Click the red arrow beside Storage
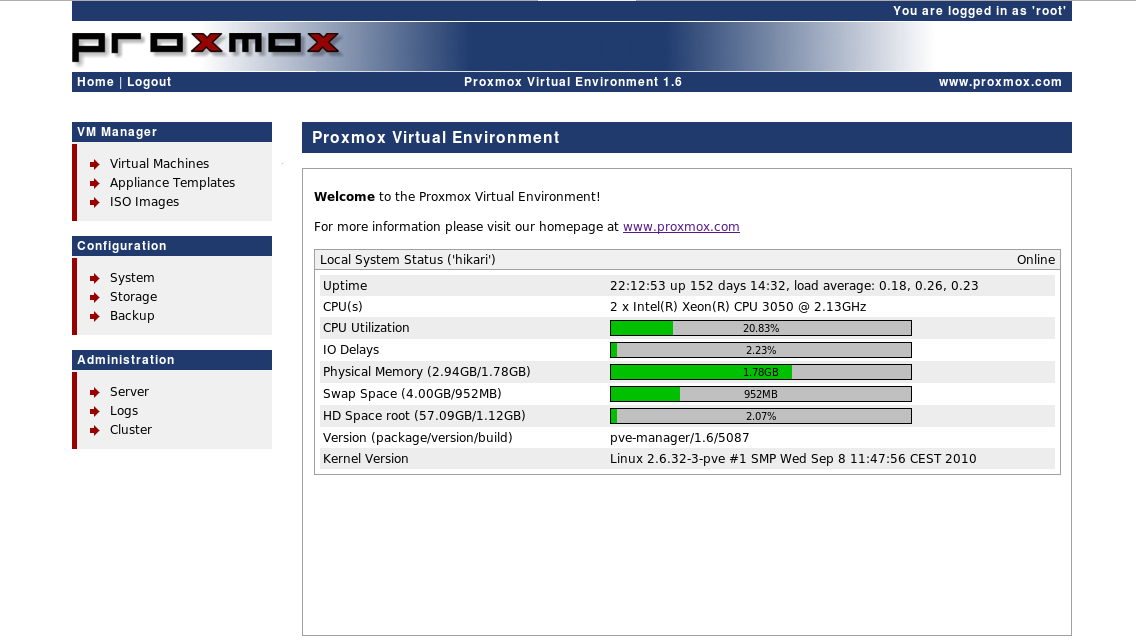This screenshot has height=642, width=1136. click(94, 297)
